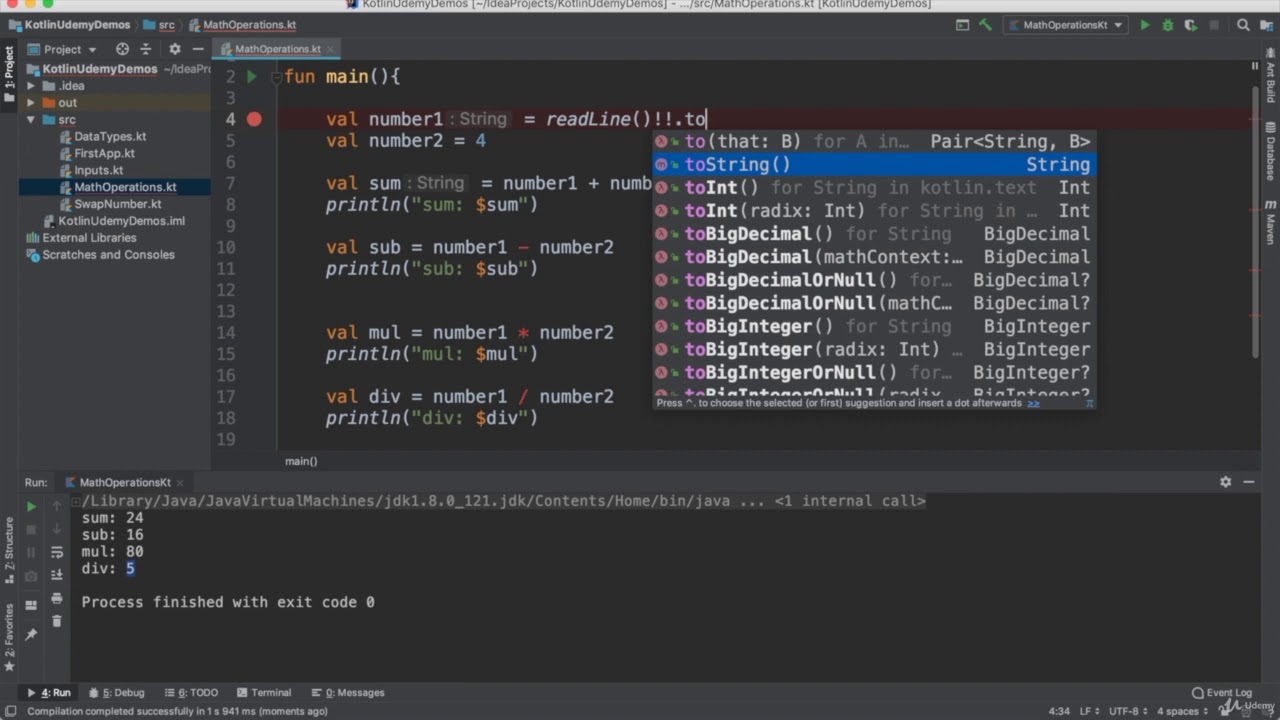
Task: Collapse the src folder
Action: pos(31,120)
